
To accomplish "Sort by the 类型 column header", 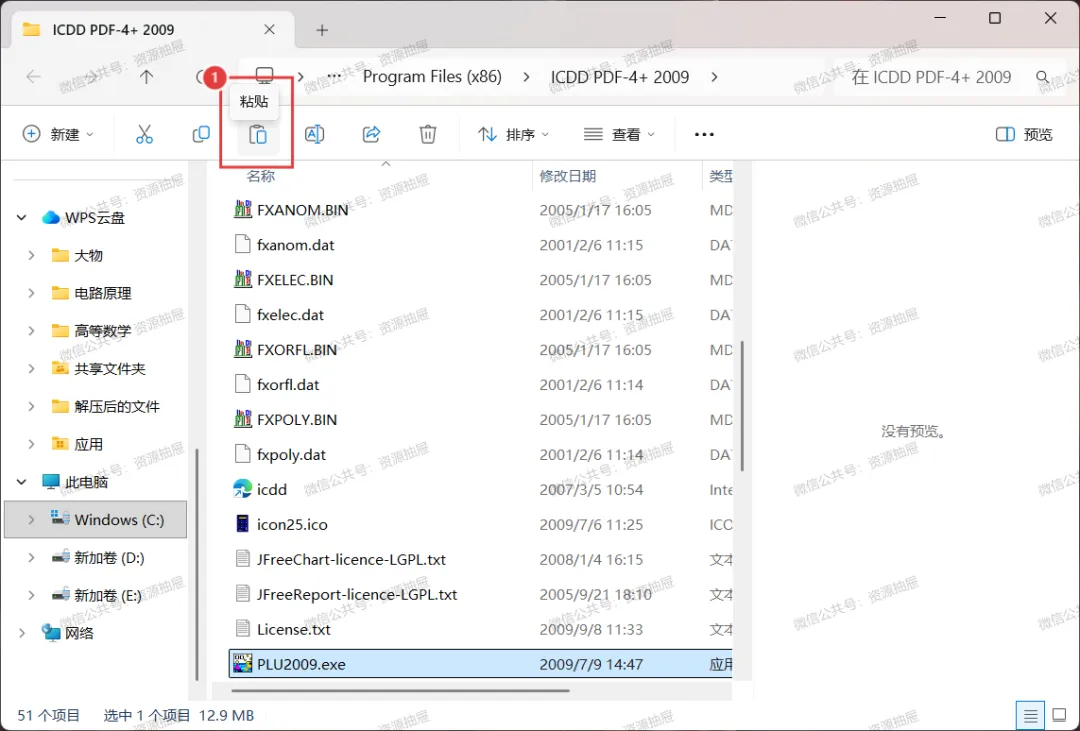I will tap(720, 176).
